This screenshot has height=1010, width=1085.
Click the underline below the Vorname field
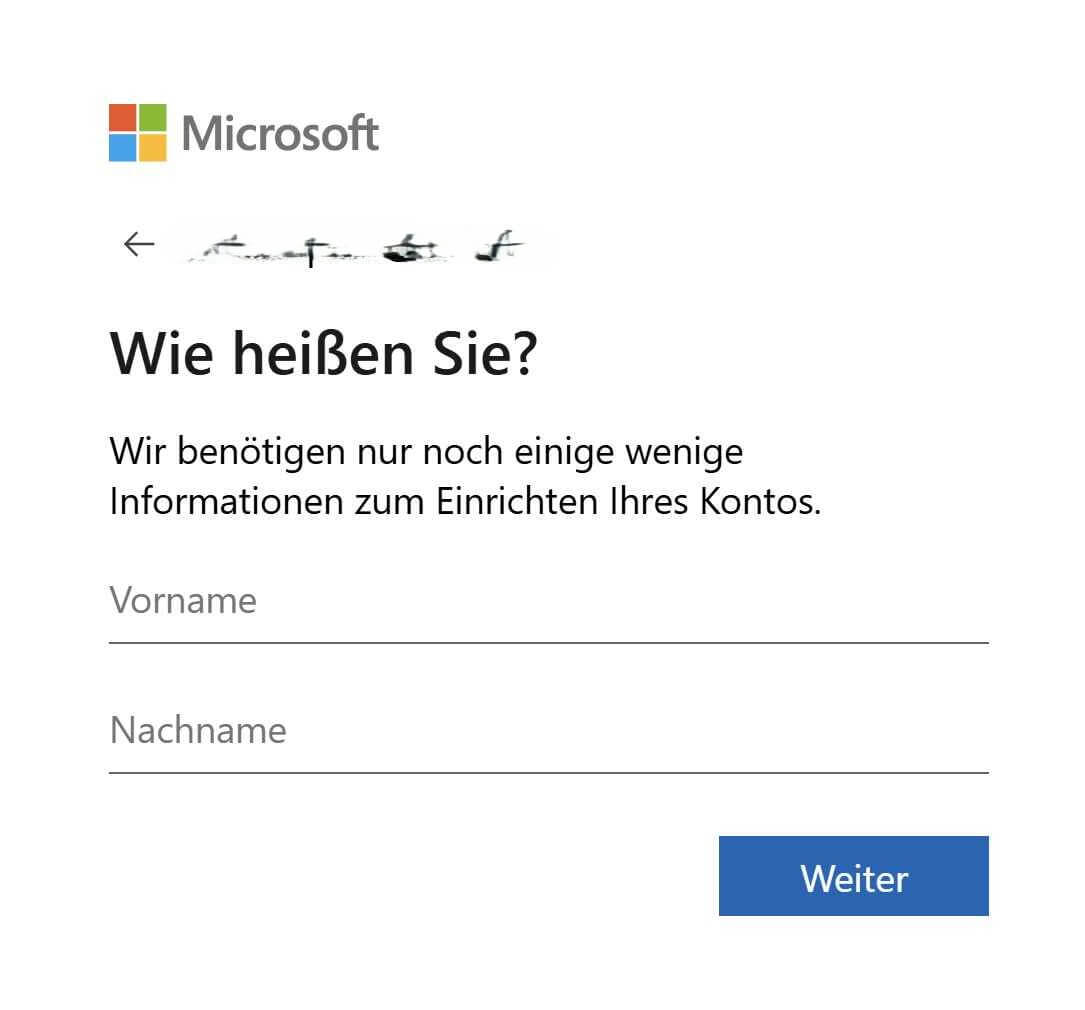pyautogui.click(x=550, y=640)
